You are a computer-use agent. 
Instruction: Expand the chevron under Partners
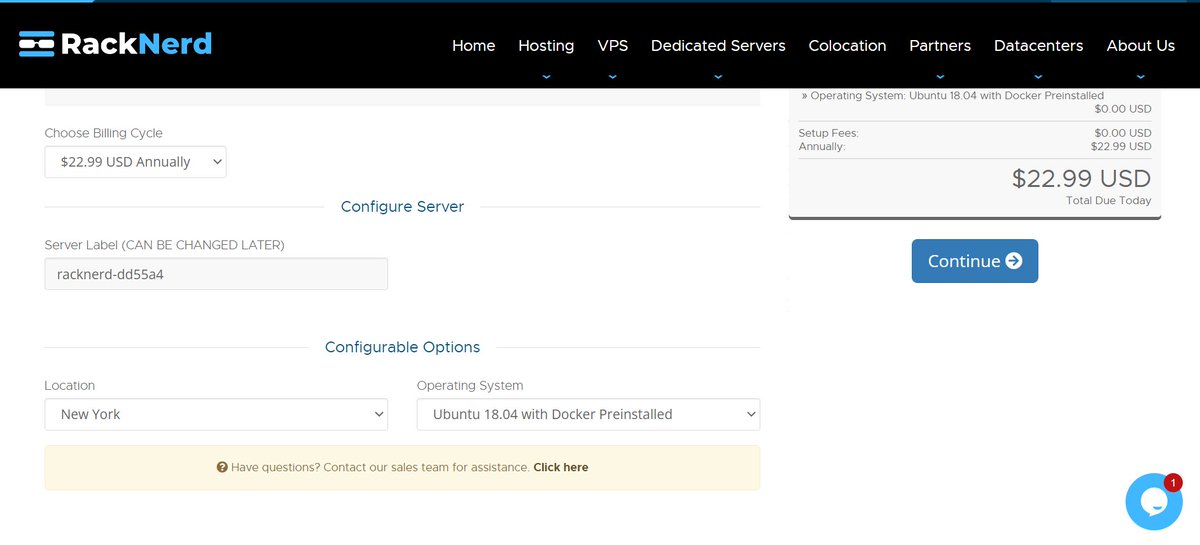click(940, 76)
